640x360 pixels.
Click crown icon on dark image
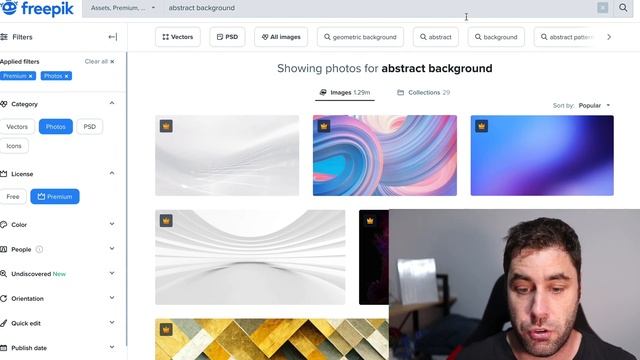coord(370,221)
